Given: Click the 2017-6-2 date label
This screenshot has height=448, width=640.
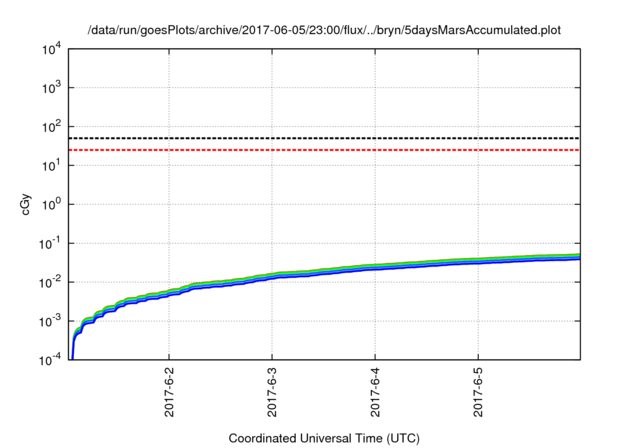Looking at the screenshot, I should pyautogui.click(x=169, y=392).
